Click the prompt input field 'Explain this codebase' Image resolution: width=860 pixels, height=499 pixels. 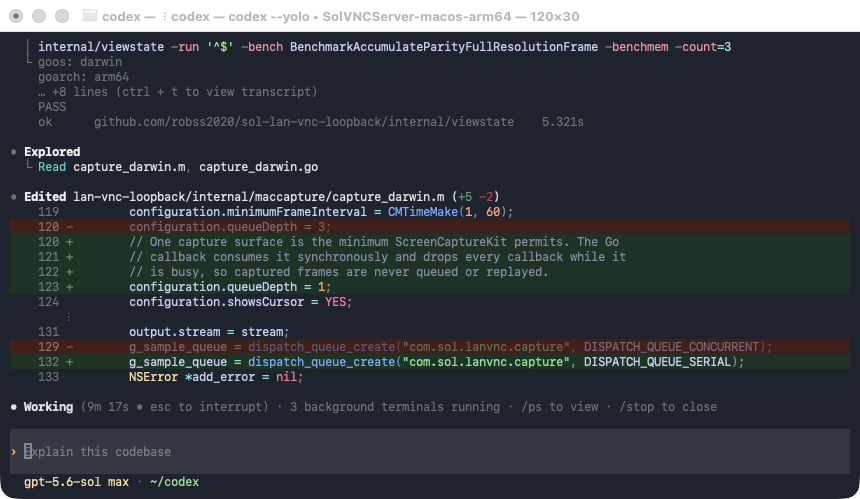pyautogui.click(x=430, y=451)
